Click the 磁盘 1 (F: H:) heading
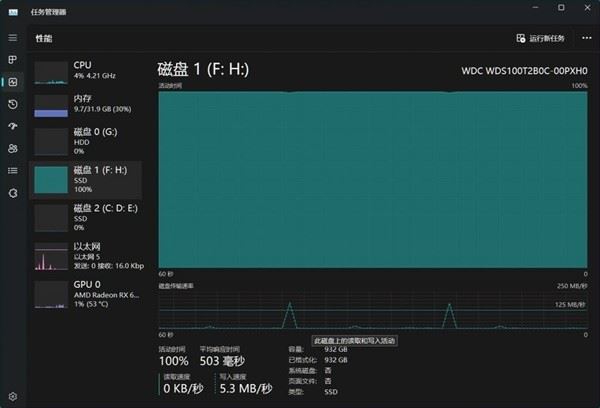This screenshot has height=408, width=600. (203, 69)
